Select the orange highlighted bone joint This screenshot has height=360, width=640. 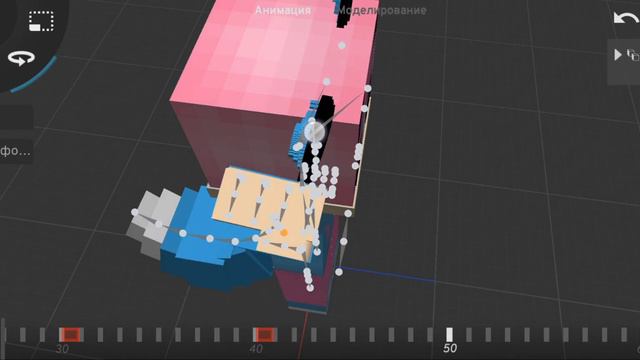click(x=284, y=233)
